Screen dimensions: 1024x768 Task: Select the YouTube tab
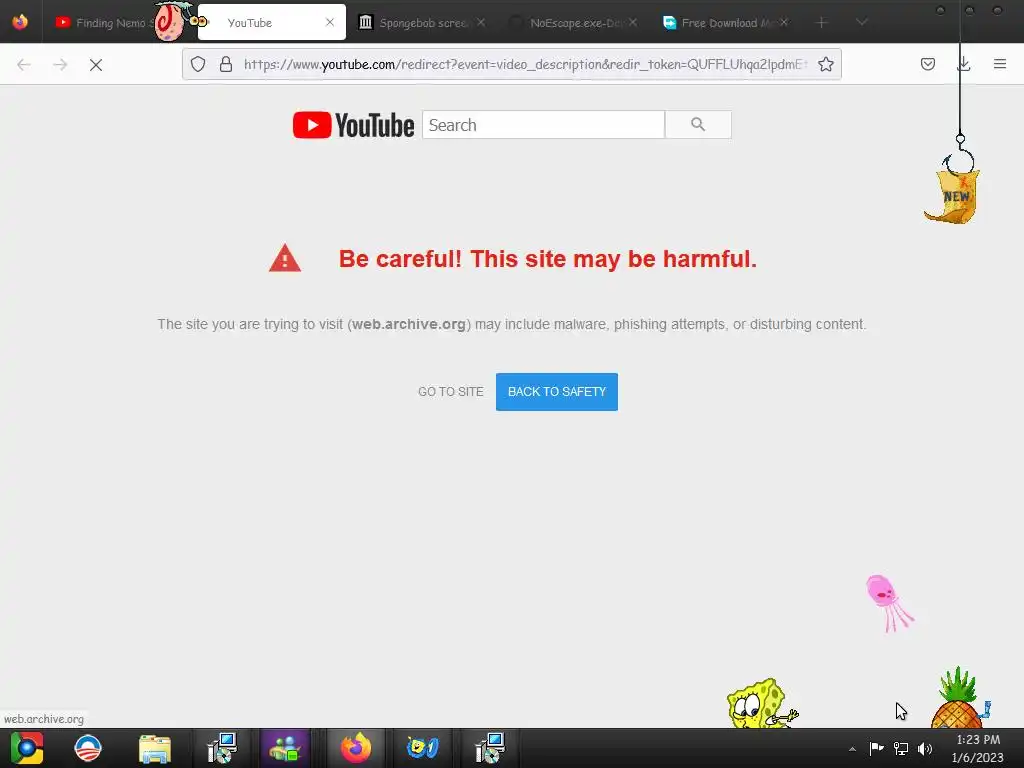click(272, 23)
